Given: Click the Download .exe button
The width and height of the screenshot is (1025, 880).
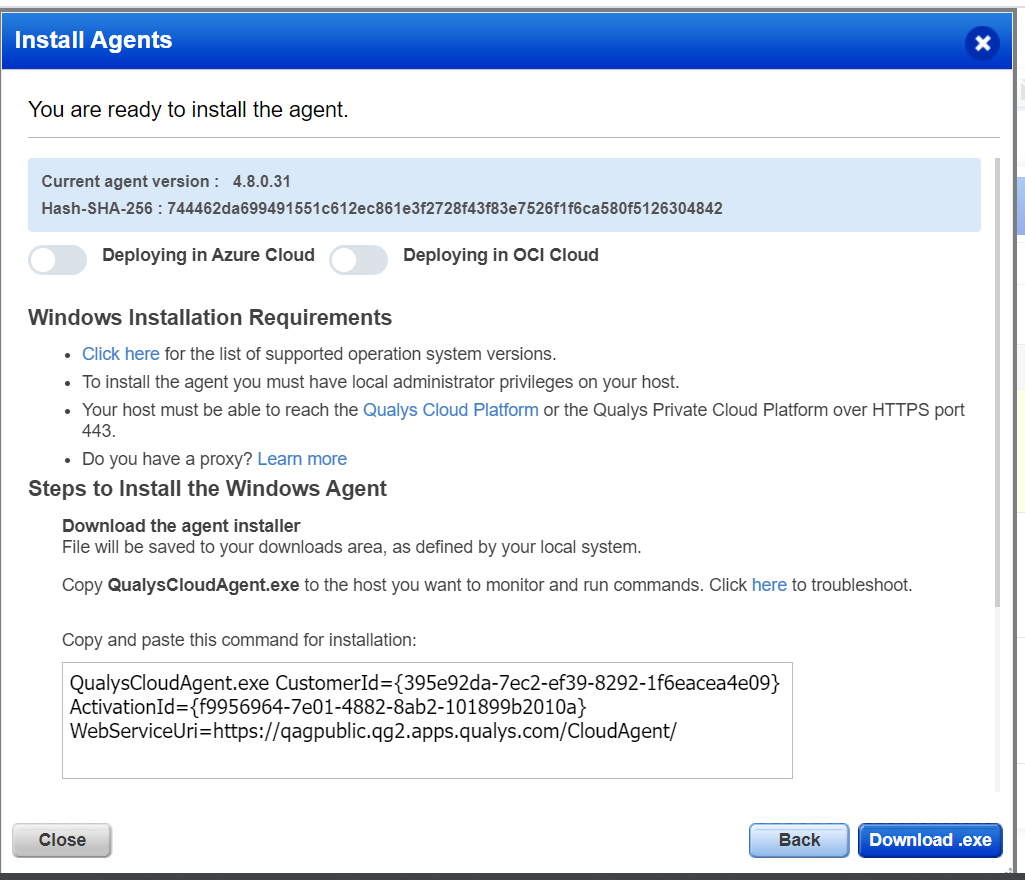Looking at the screenshot, I should [x=930, y=840].
